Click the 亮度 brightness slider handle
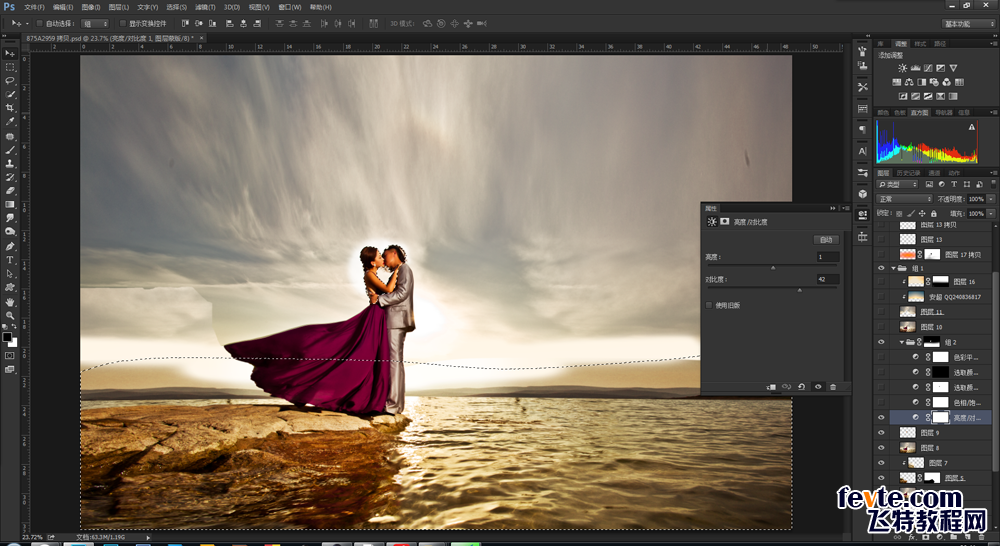The image size is (1000, 546). [773, 268]
